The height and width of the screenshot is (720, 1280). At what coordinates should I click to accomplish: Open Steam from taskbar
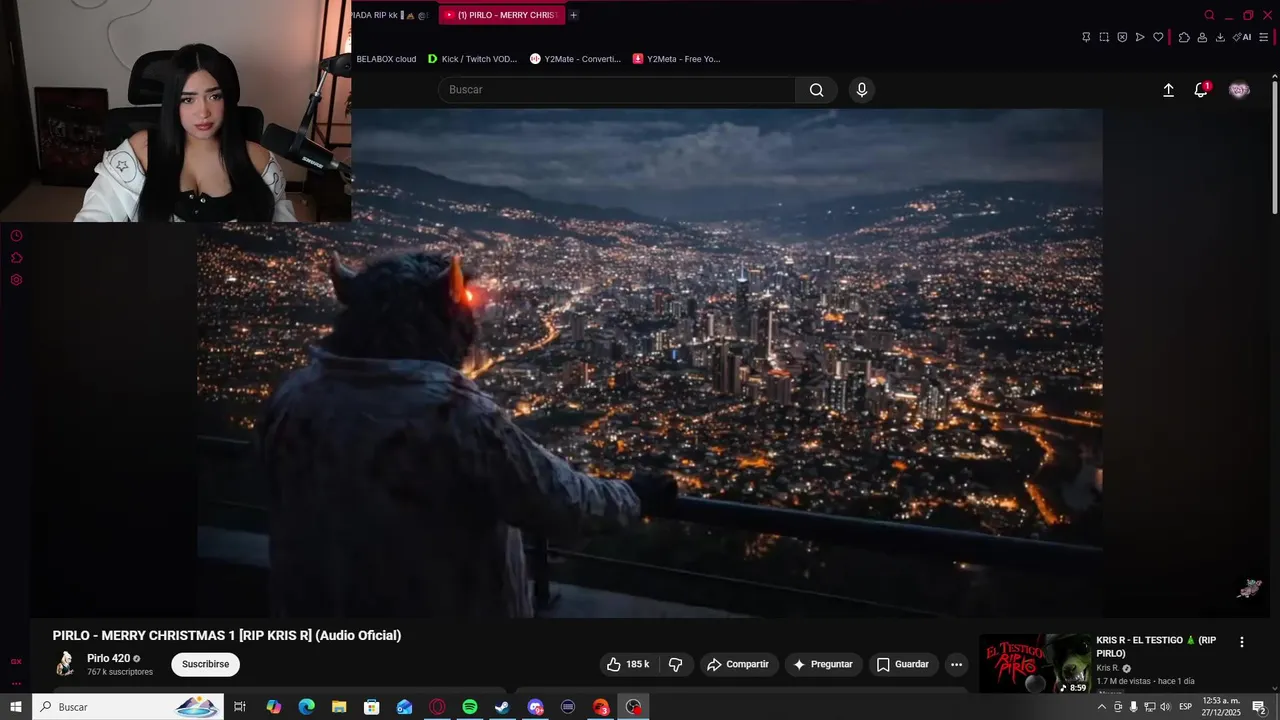(502, 707)
